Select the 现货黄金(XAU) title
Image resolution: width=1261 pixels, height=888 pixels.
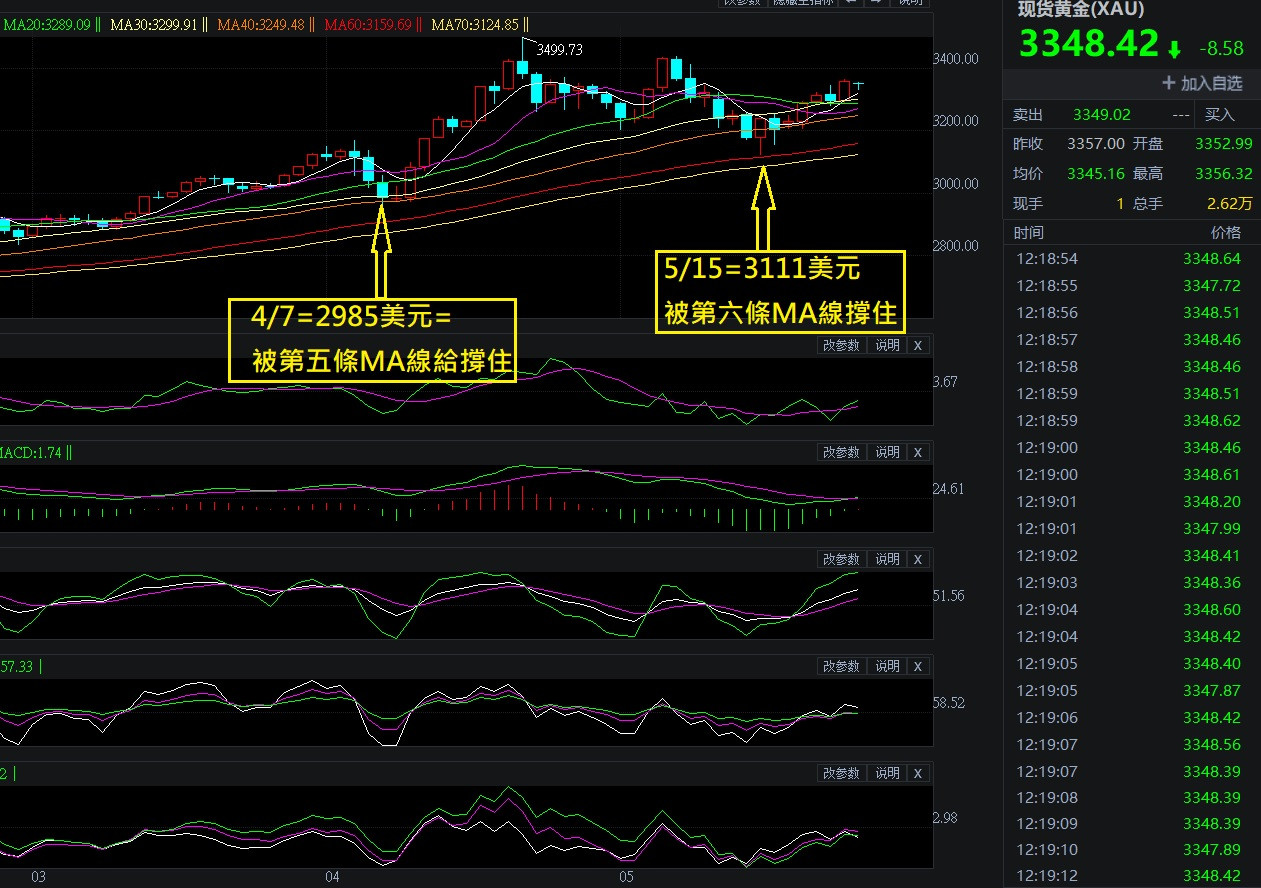click(1079, 9)
